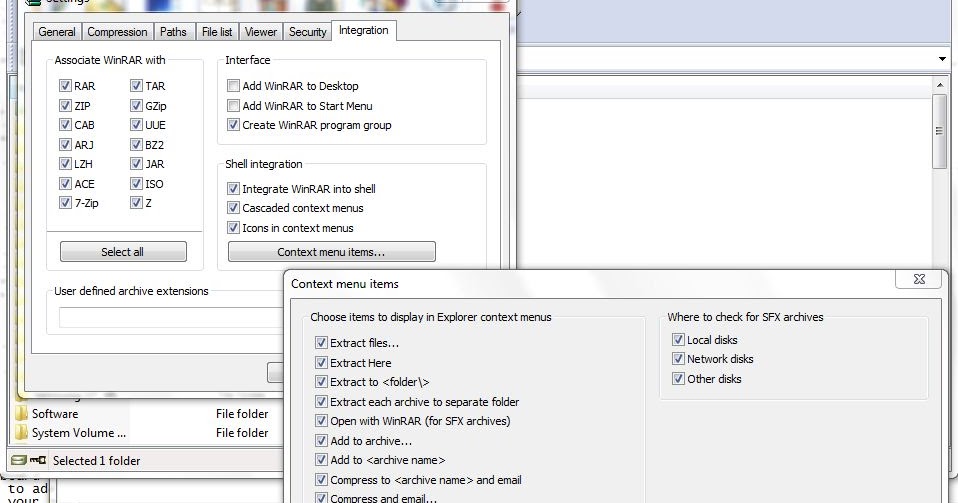
Task: Enable Add WinRAR to Start Menu
Action: coord(233,106)
